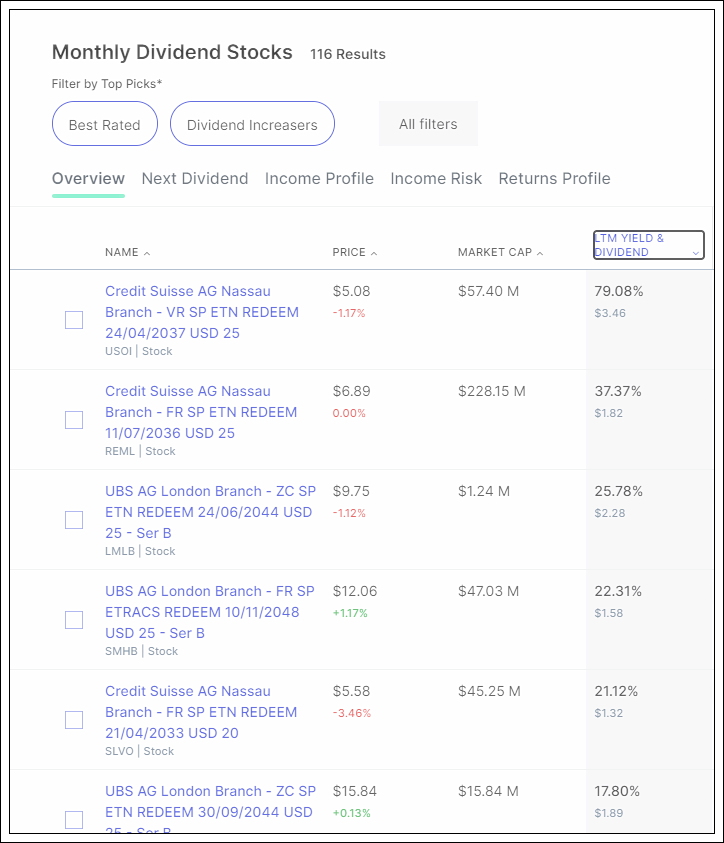Click the $3.46 dividend amount
Image resolution: width=724 pixels, height=843 pixels.
coord(610,313)
